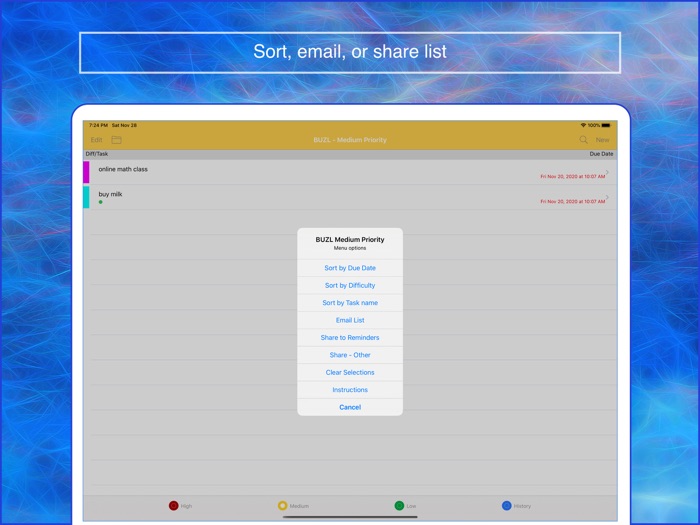Click the battery status icon
700x525 pixels.
click(x=606, y=125)
